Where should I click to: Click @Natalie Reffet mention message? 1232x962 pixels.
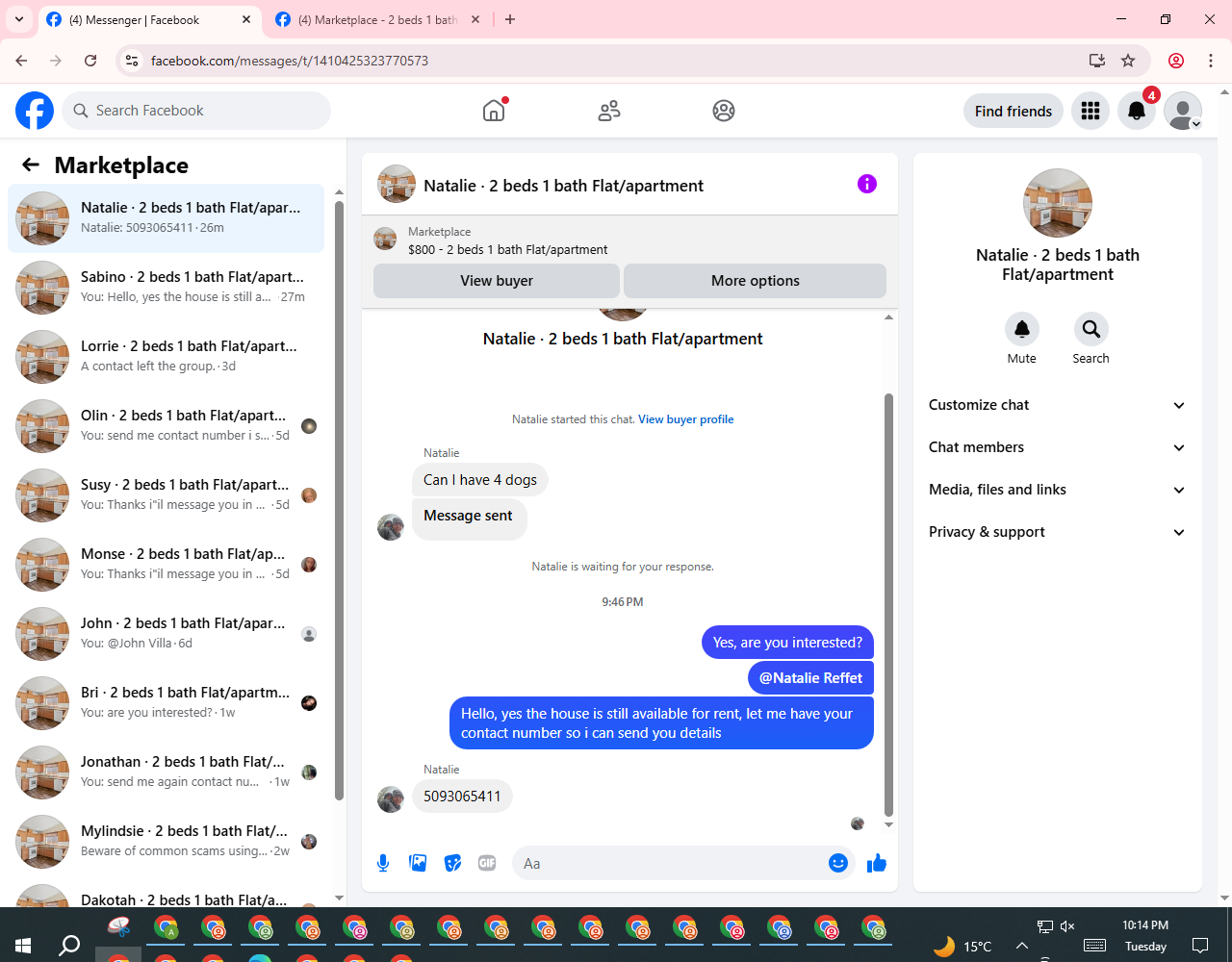[811, 678]
